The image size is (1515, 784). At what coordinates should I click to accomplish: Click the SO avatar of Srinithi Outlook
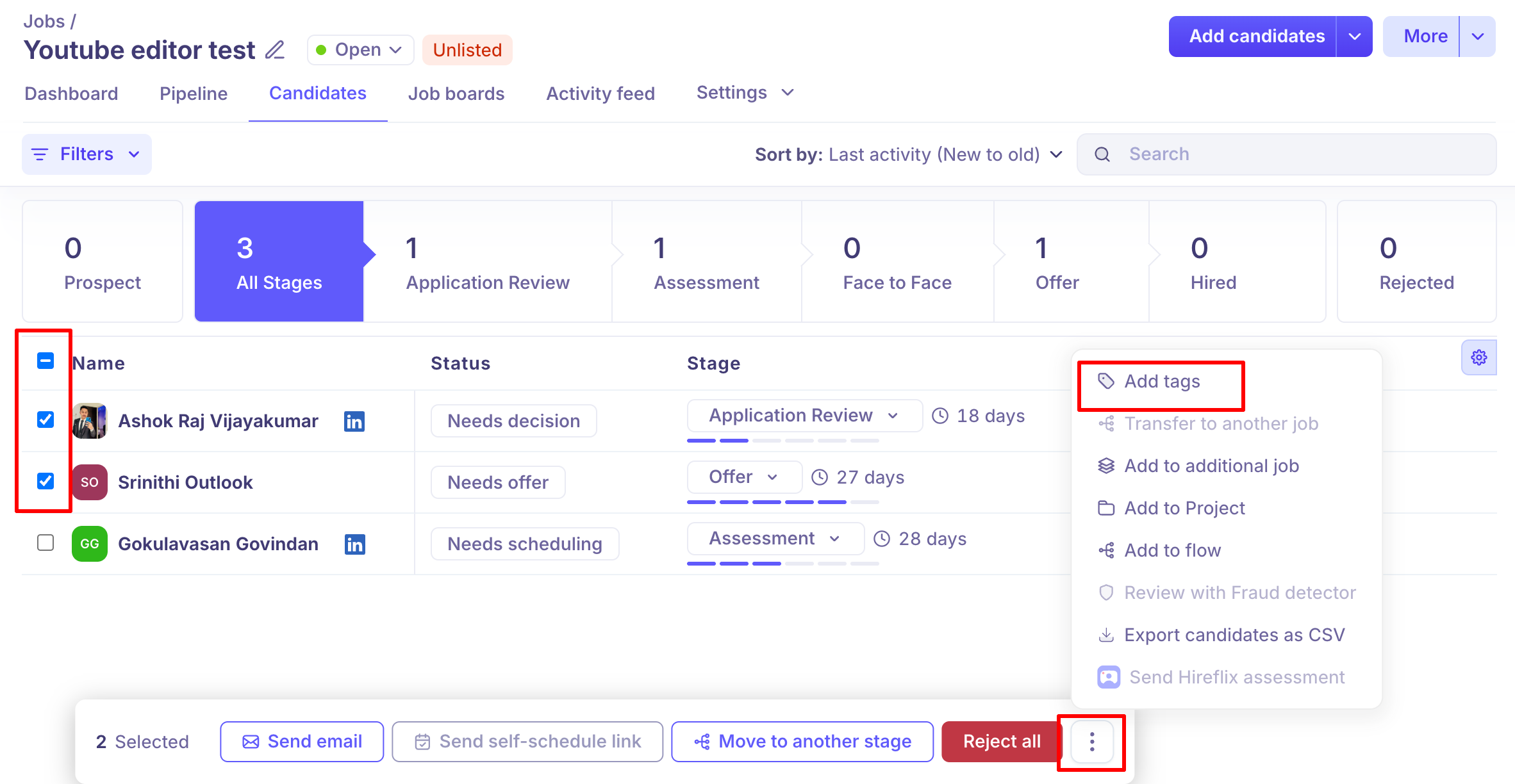point(89,482)
